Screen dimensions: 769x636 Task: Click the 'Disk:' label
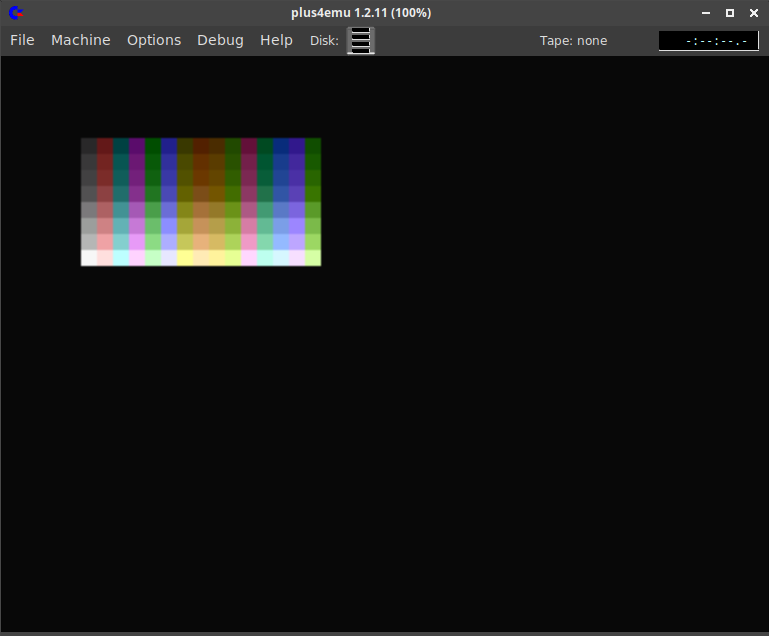click(x=324, y=41)
